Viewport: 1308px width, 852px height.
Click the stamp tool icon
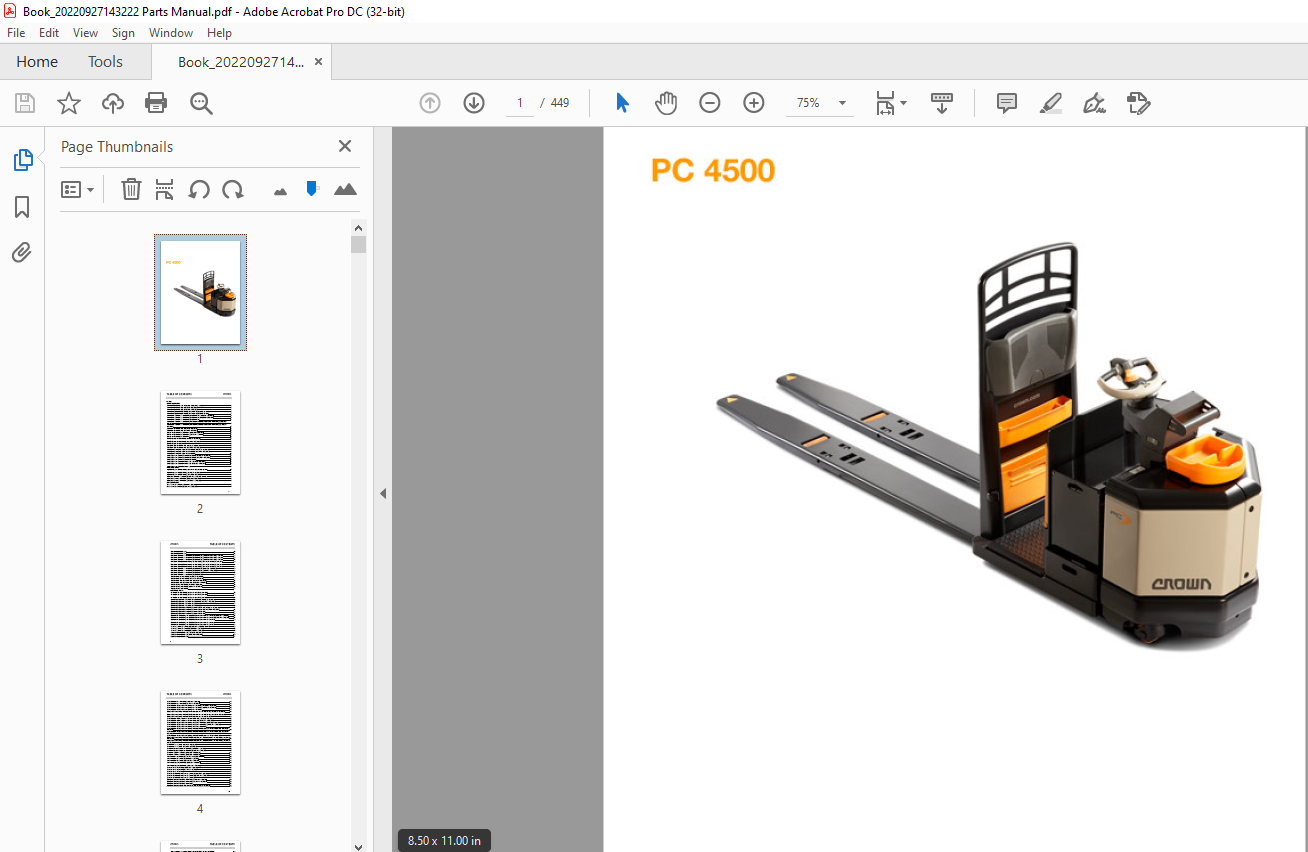(x=1138, y=103)
